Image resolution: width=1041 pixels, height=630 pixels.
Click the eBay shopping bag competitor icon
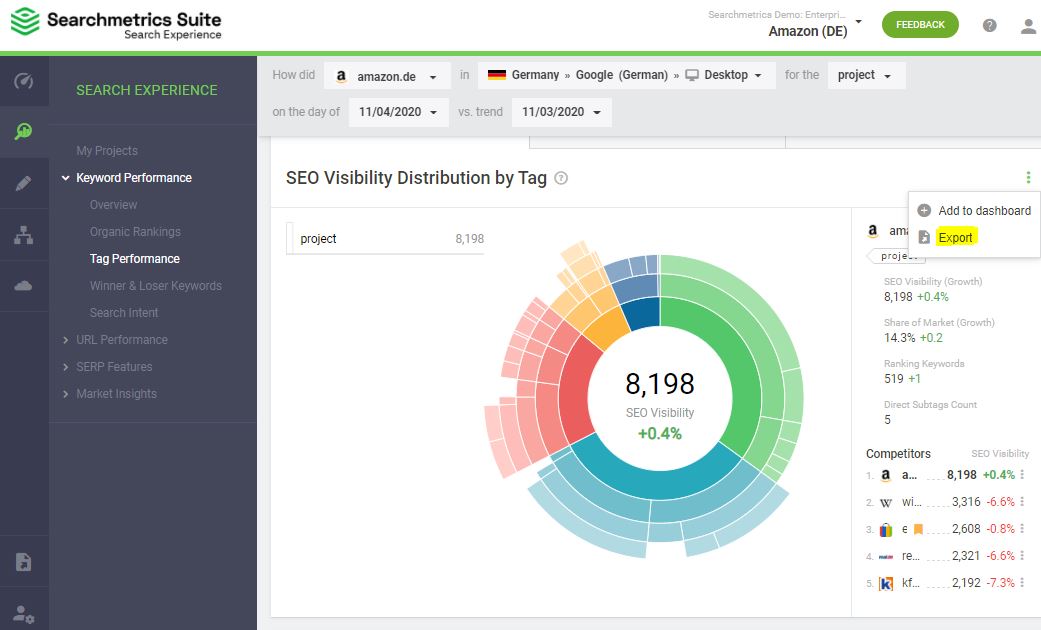coord(886,530)
